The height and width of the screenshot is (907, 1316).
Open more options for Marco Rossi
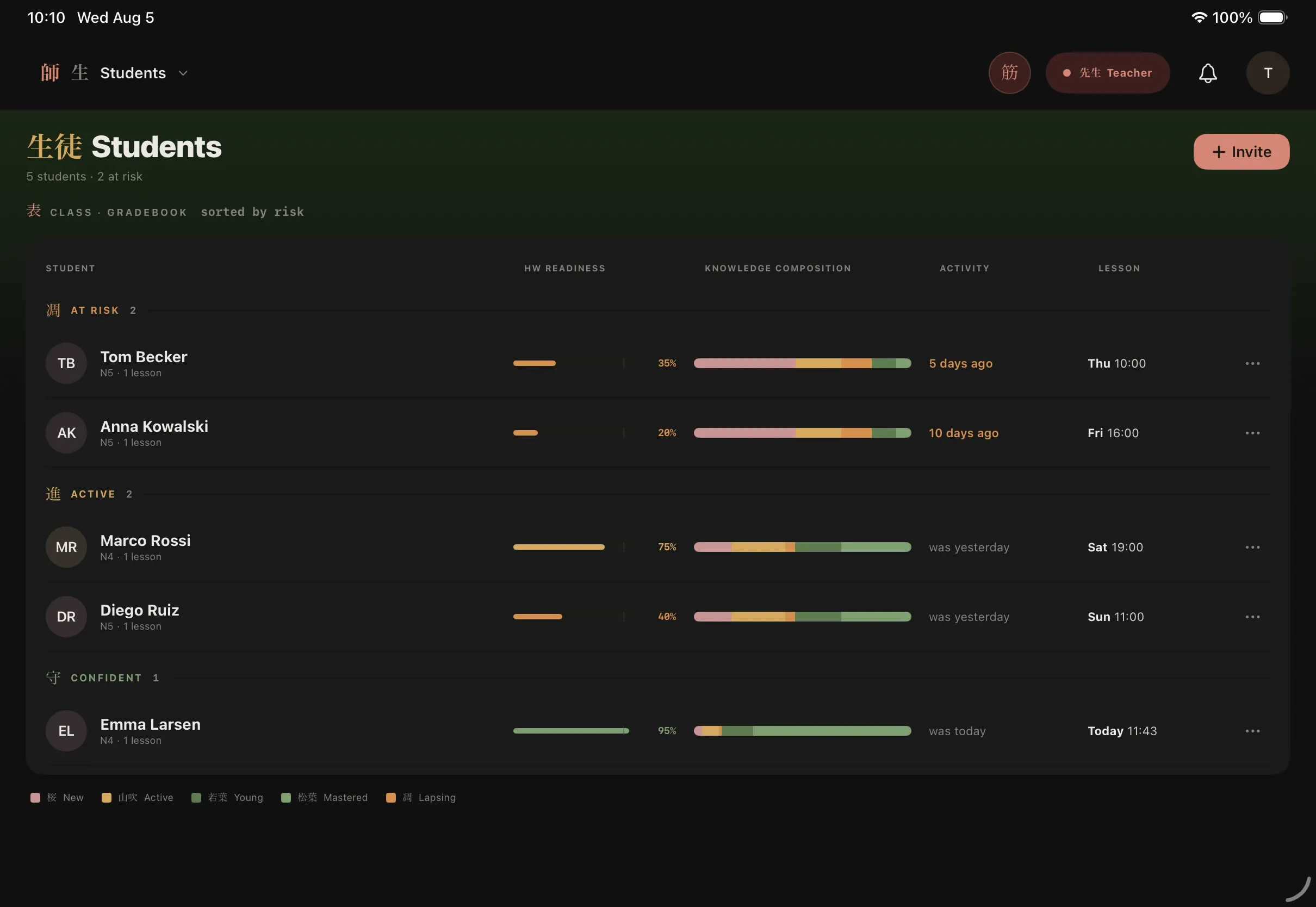point(1252,547)
